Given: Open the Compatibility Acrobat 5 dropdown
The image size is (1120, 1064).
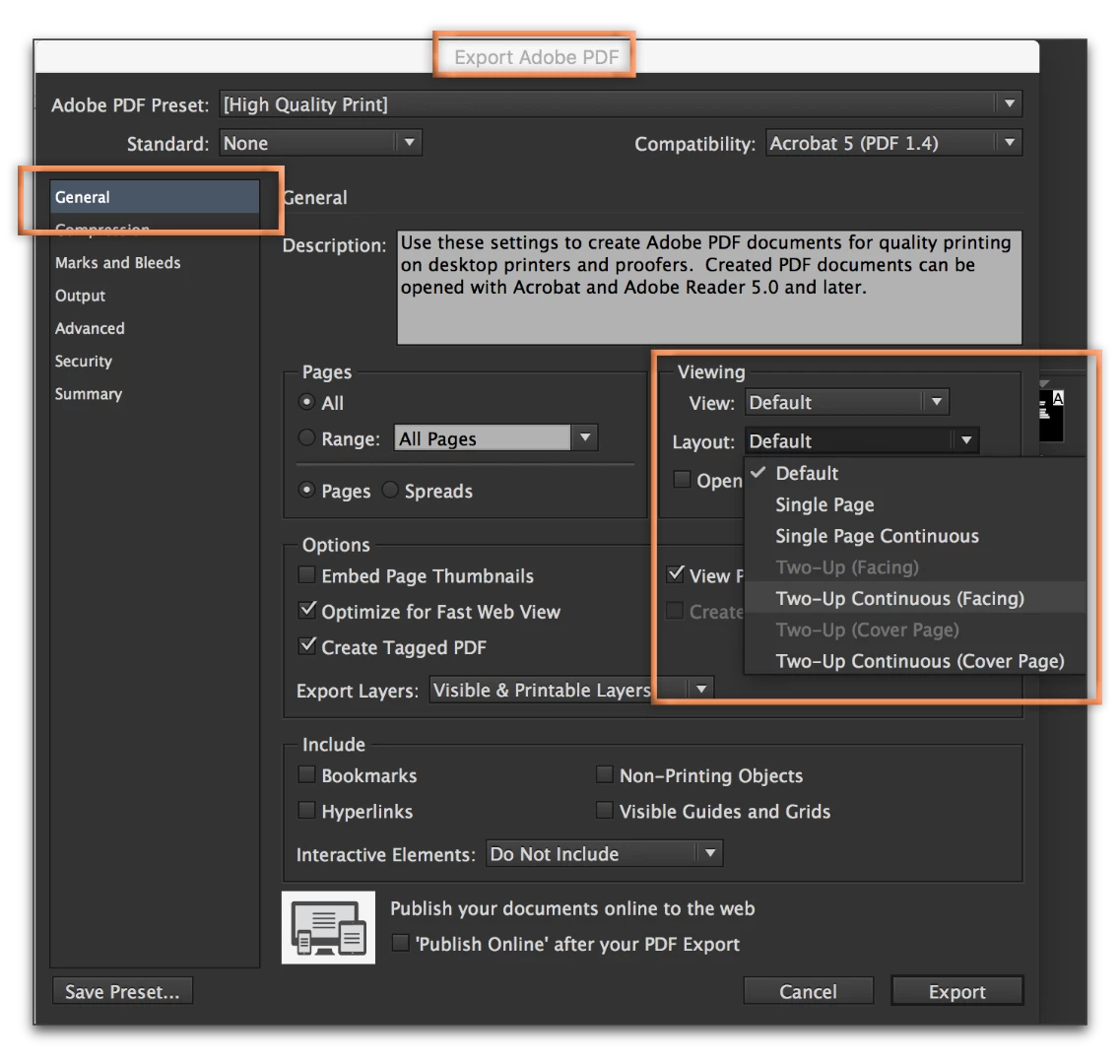Looking at the screenshot, I should (893, 143).
